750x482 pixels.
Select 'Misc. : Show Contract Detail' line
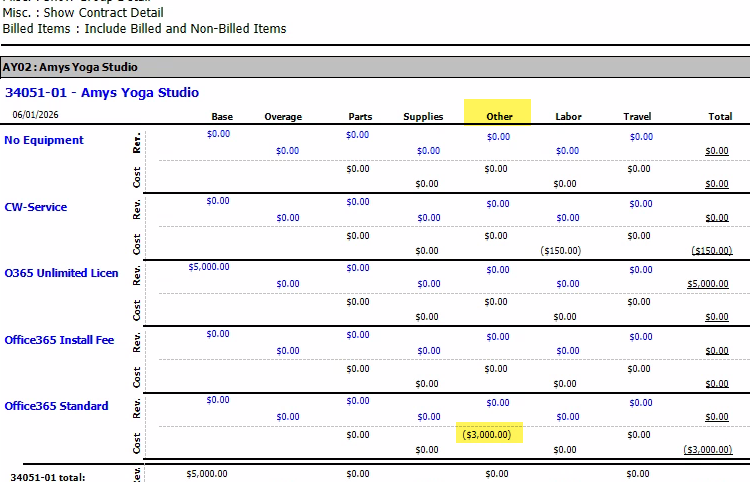click(x=83, y=12)
